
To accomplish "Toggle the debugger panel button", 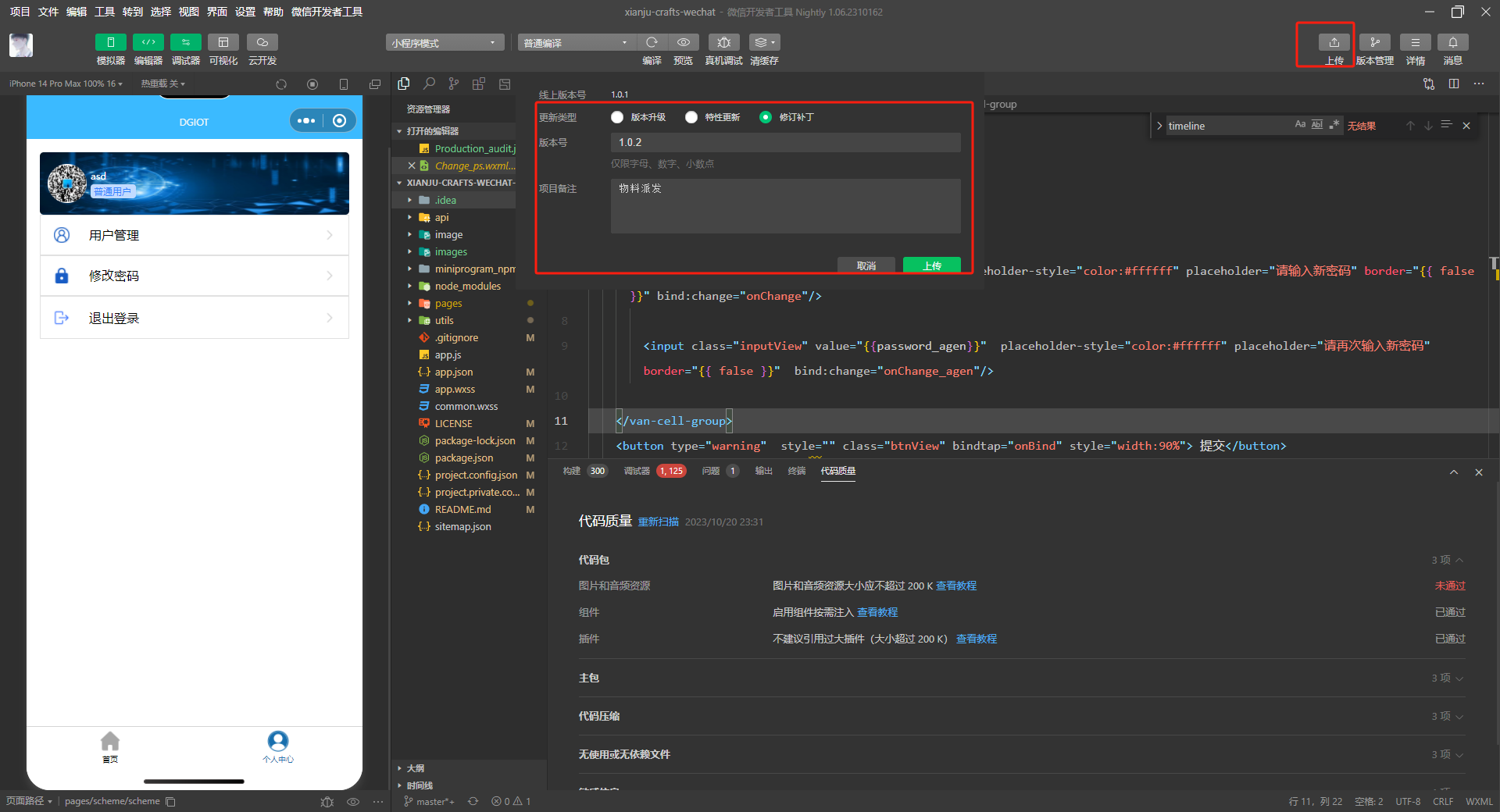I will pos(186,42).
